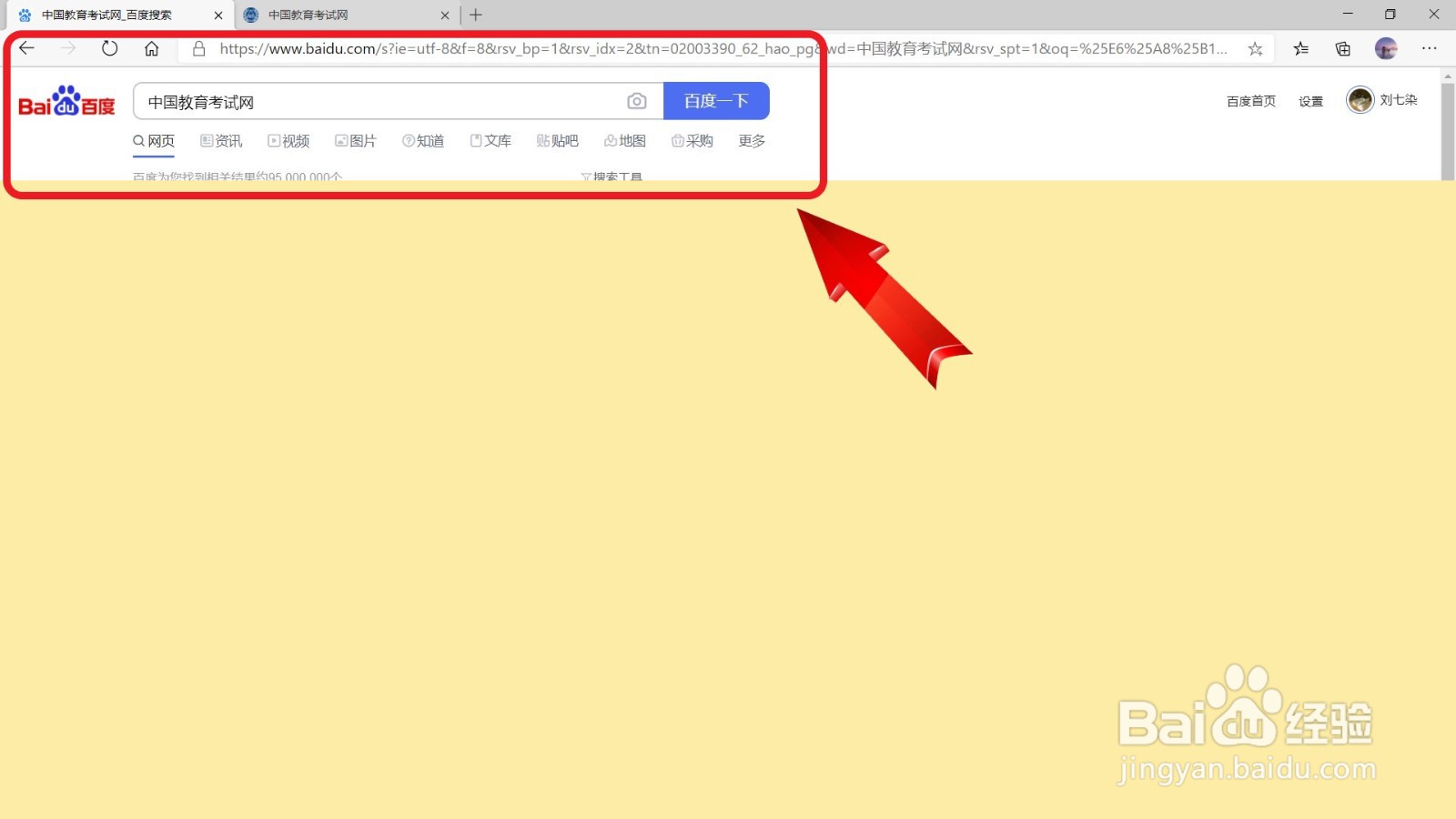Viewport: 1456px width, 819px height.
Task: Select the 文库 search category
Action: (x=490, y=141)
